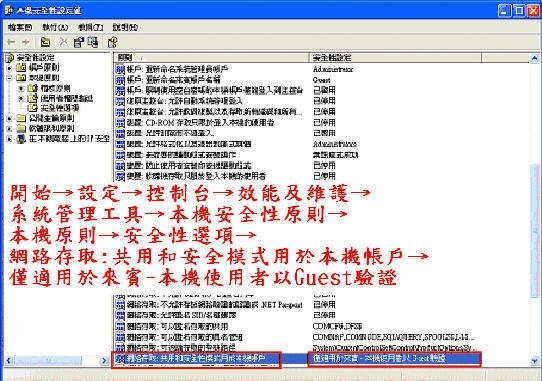Viewport: 542px width, 381px height.
Task: Click the policy icon of the .NET Passport row
Action: 120,305
